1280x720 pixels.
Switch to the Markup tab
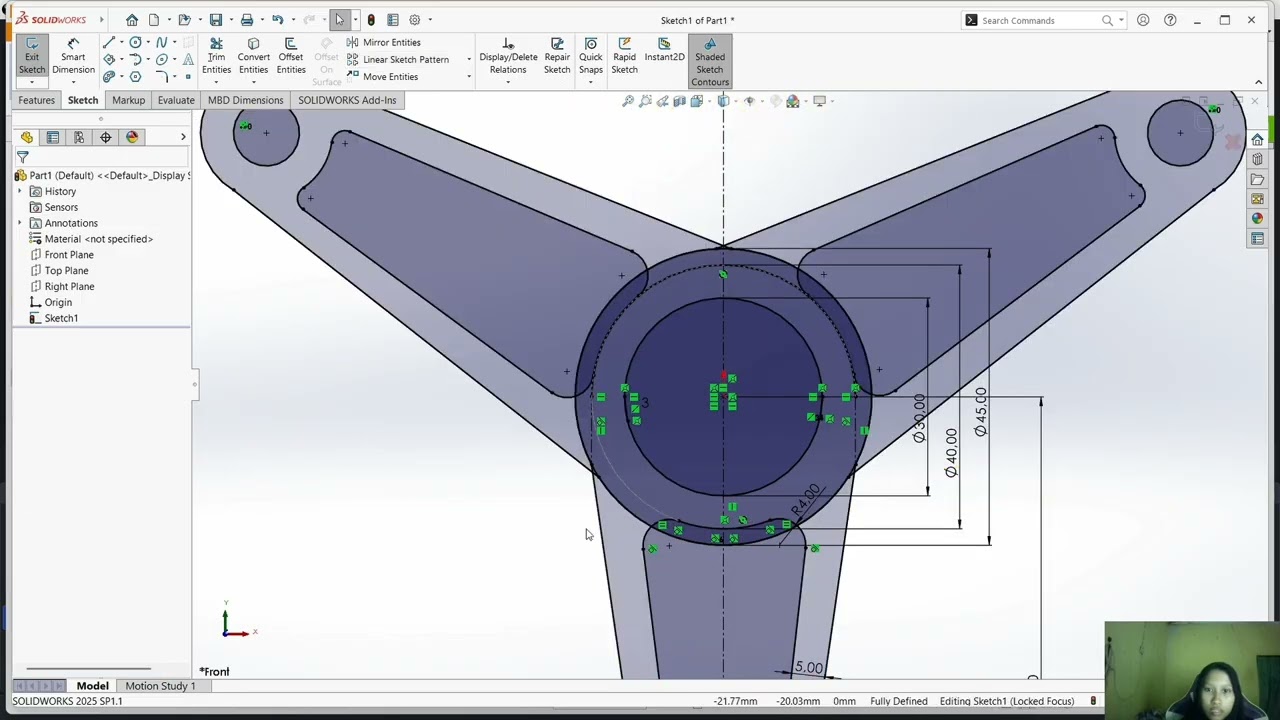point(128,100)
